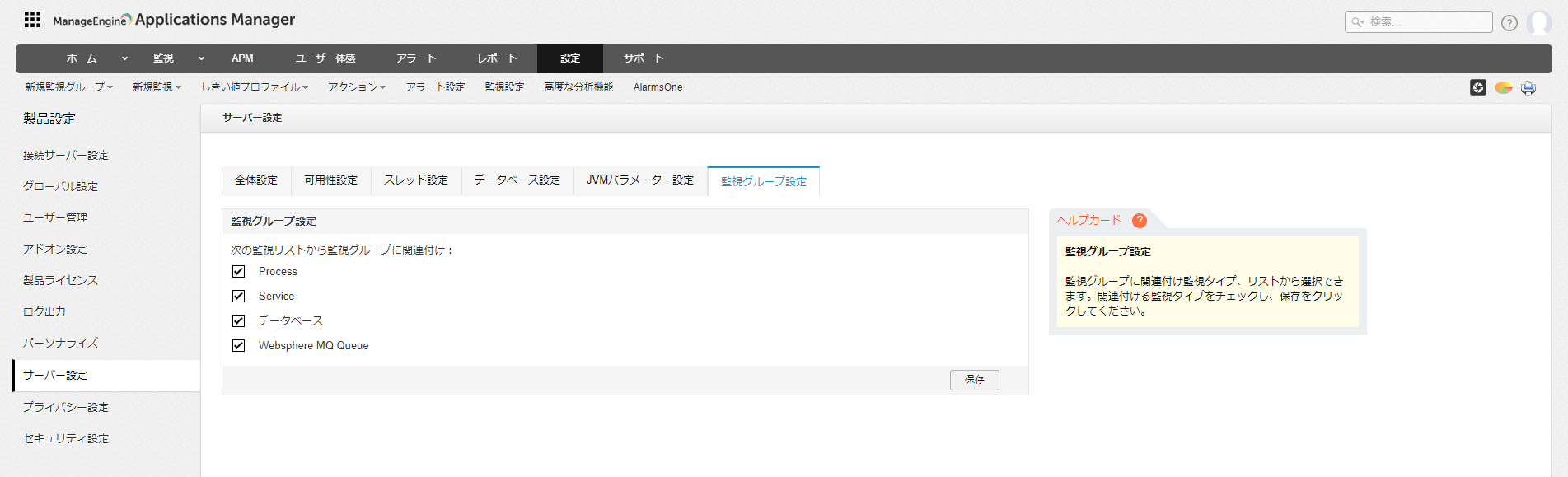Image resolution: width=1568 pixels, height=477 pixels.
Task: Click the printer icon
Action: pyautogui.click(x=1528, y=87)
